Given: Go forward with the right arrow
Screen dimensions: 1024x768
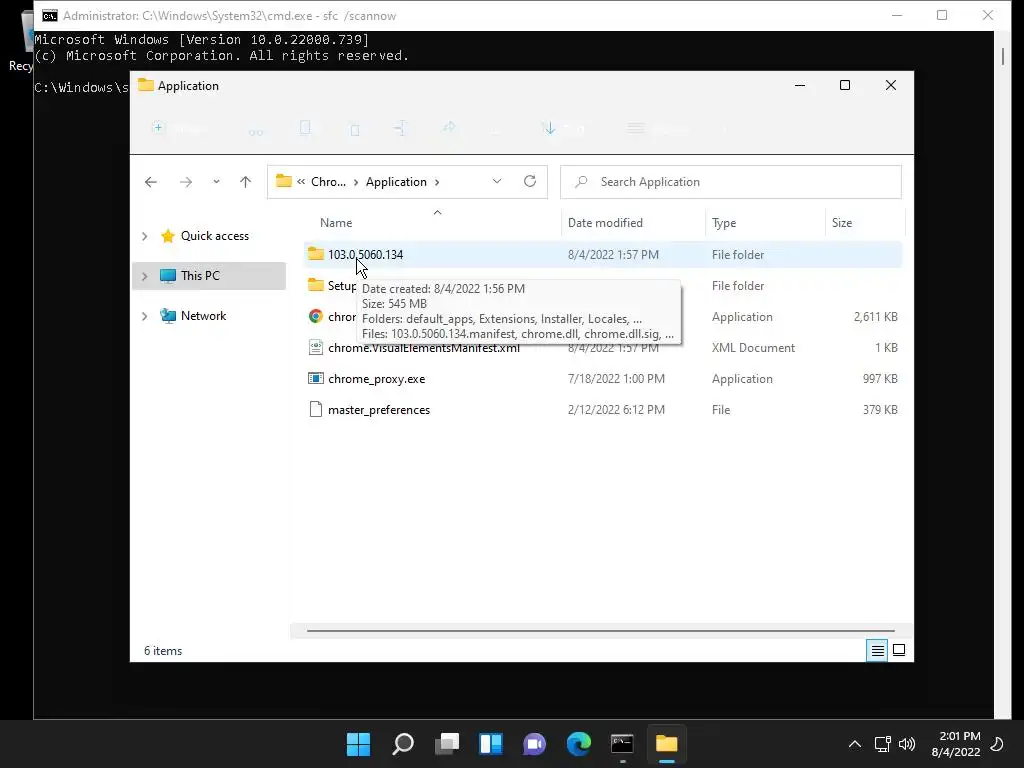Looking at the screenshot, I should 186,182.
